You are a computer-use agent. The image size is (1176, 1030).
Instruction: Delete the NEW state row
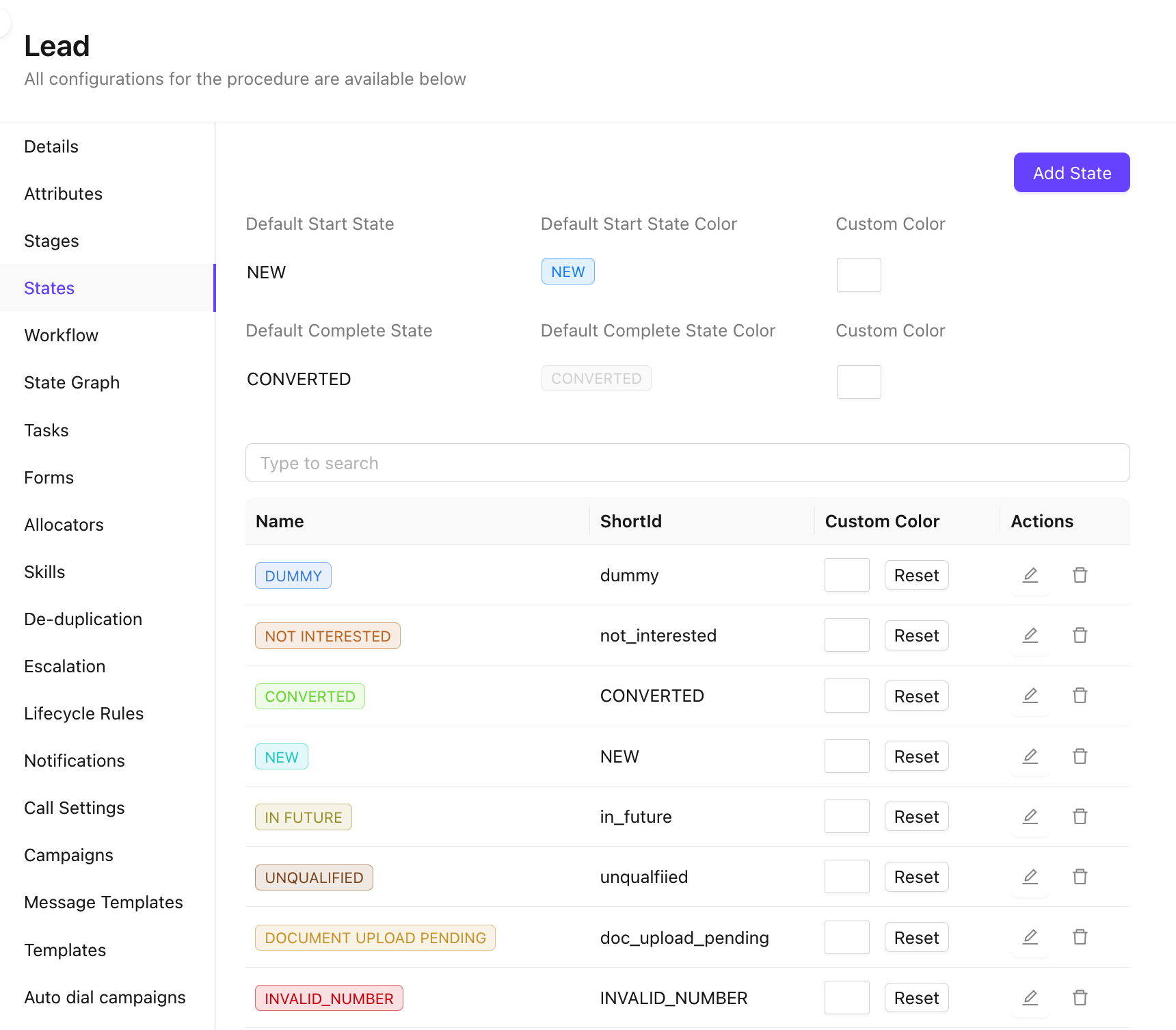1080,756
